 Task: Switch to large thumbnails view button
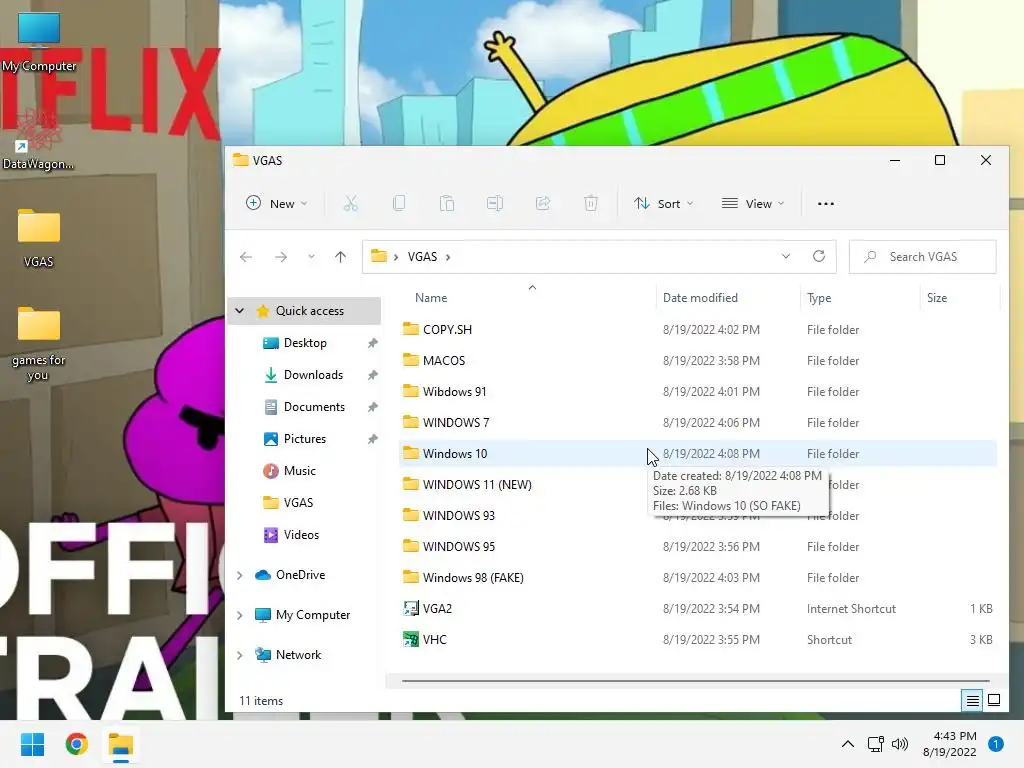(x=994, y=701)
